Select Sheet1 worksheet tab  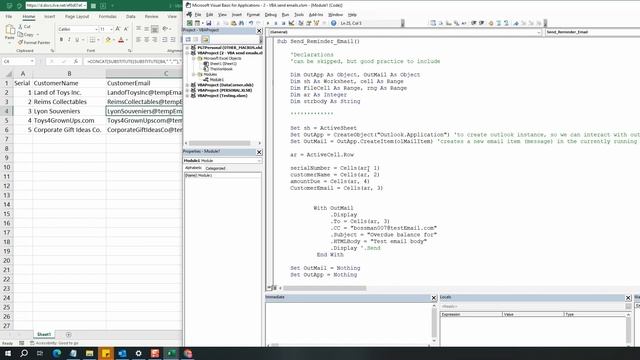(x=44, y=334)
